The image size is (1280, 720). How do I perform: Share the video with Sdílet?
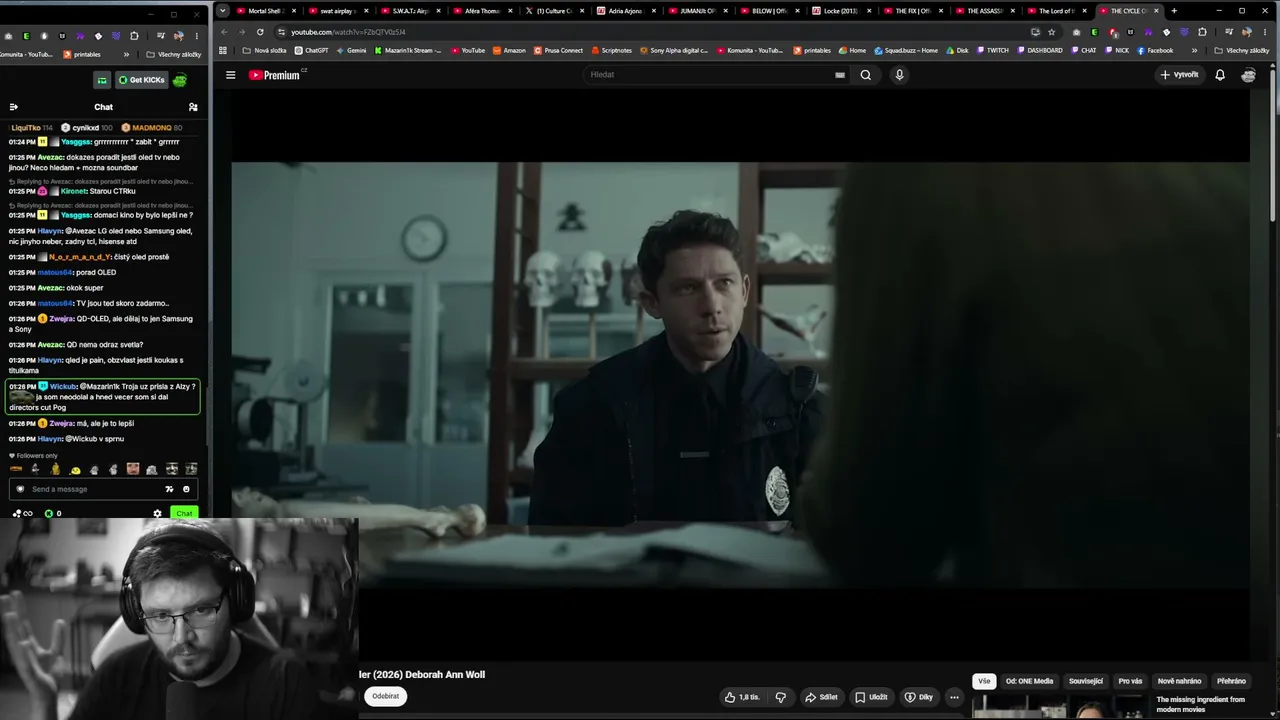click(821, 697)
